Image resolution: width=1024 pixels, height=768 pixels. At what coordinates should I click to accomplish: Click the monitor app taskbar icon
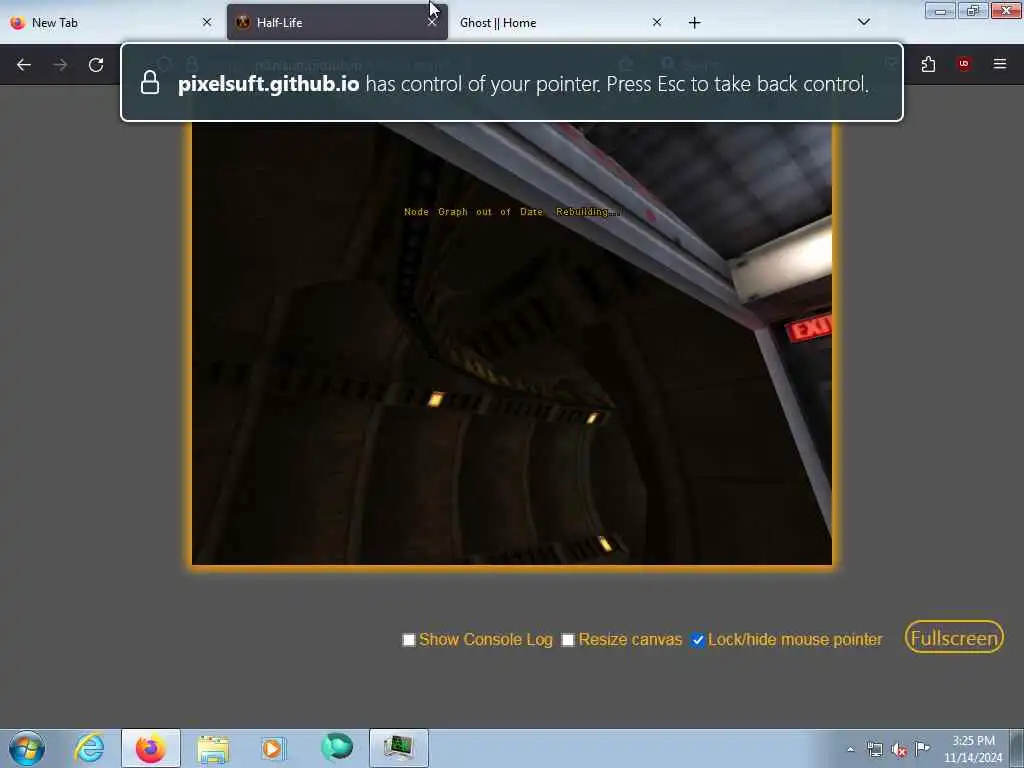[x=398, y=748]
